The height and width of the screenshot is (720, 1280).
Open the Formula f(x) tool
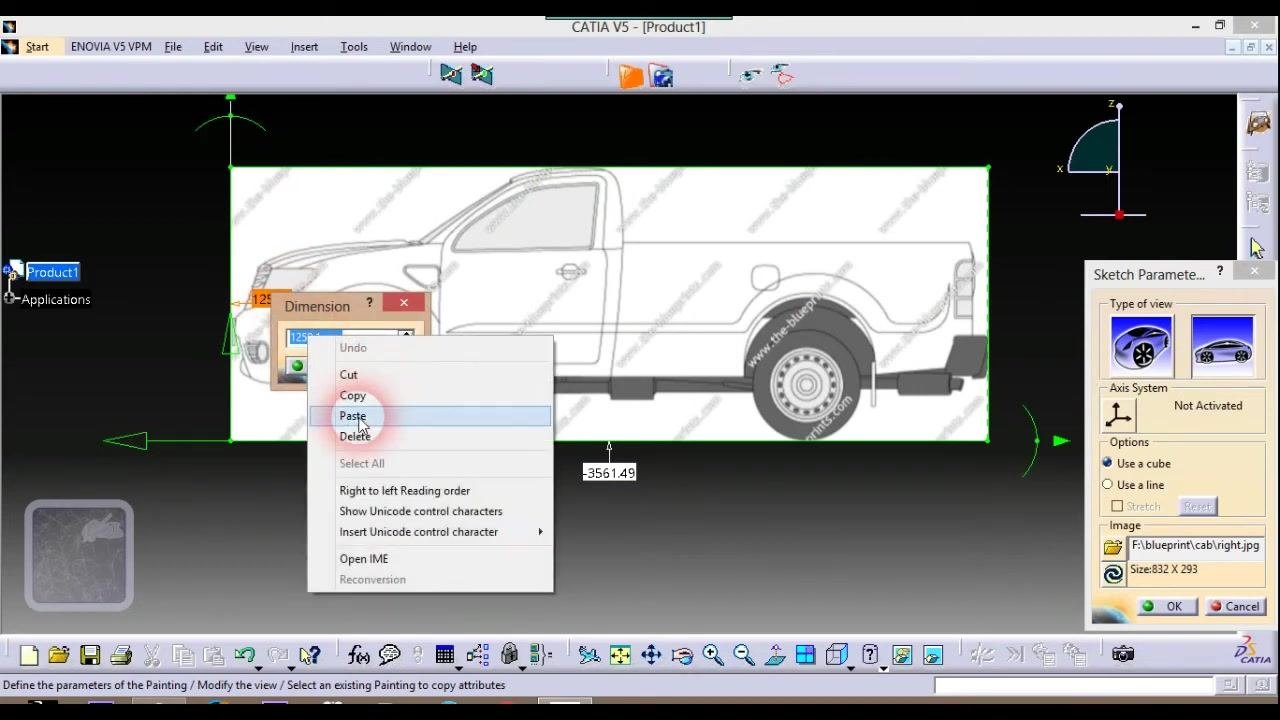[358, 655]
